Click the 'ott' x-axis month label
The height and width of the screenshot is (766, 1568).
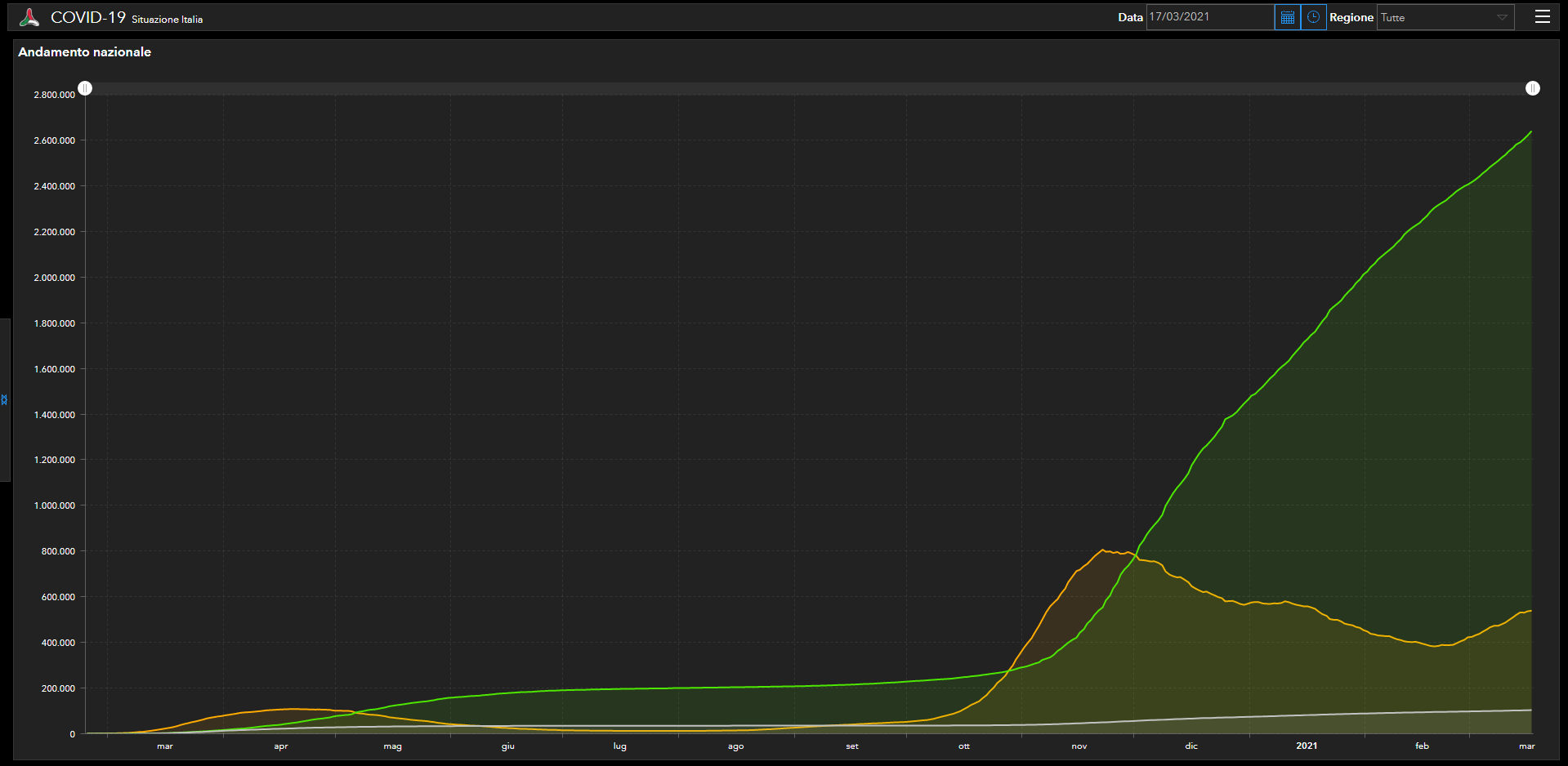click(x=964, y=746)
